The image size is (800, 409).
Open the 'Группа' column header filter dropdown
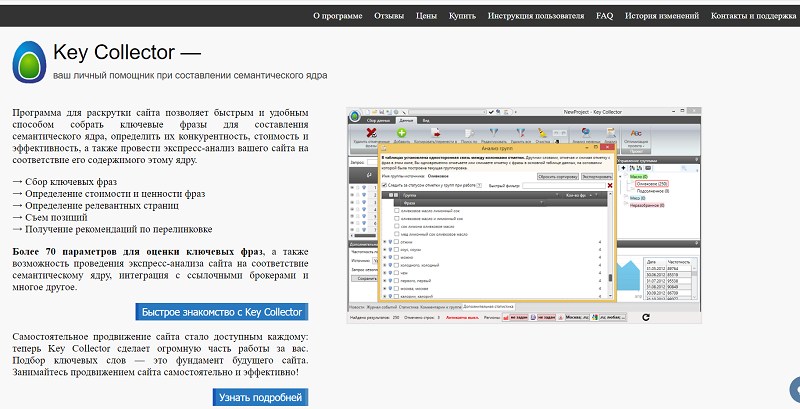[x=557, y=195]
